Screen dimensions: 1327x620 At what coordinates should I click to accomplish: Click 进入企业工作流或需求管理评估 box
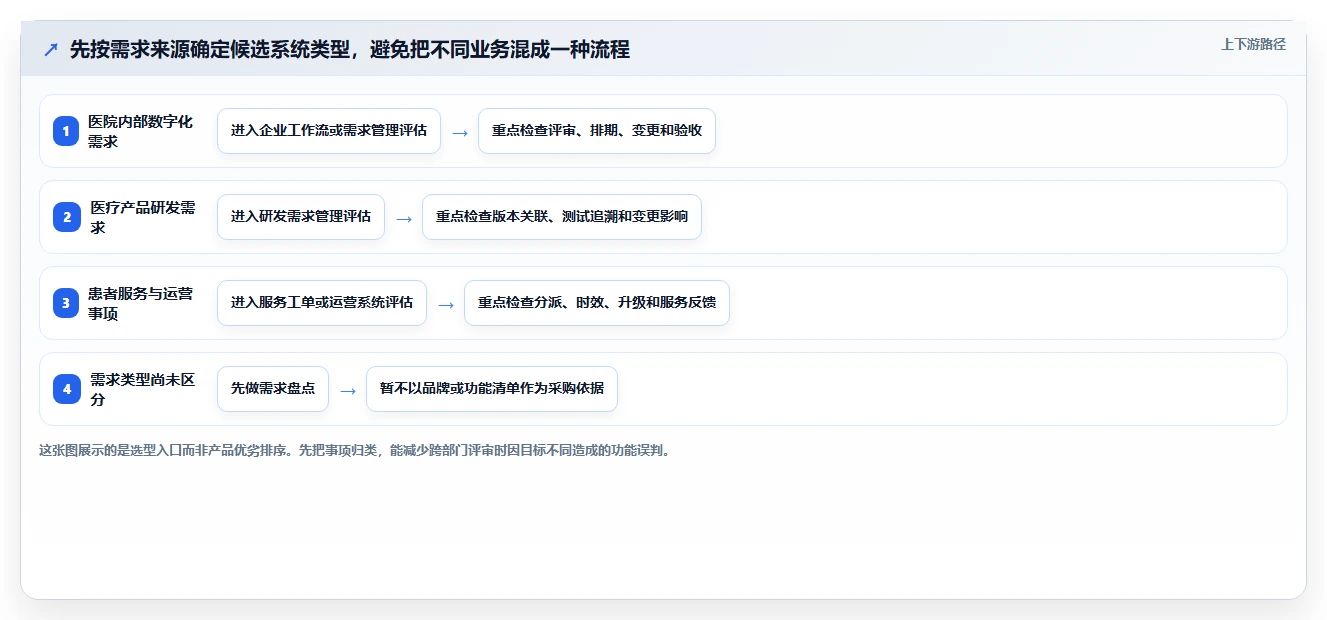point(329,131)
